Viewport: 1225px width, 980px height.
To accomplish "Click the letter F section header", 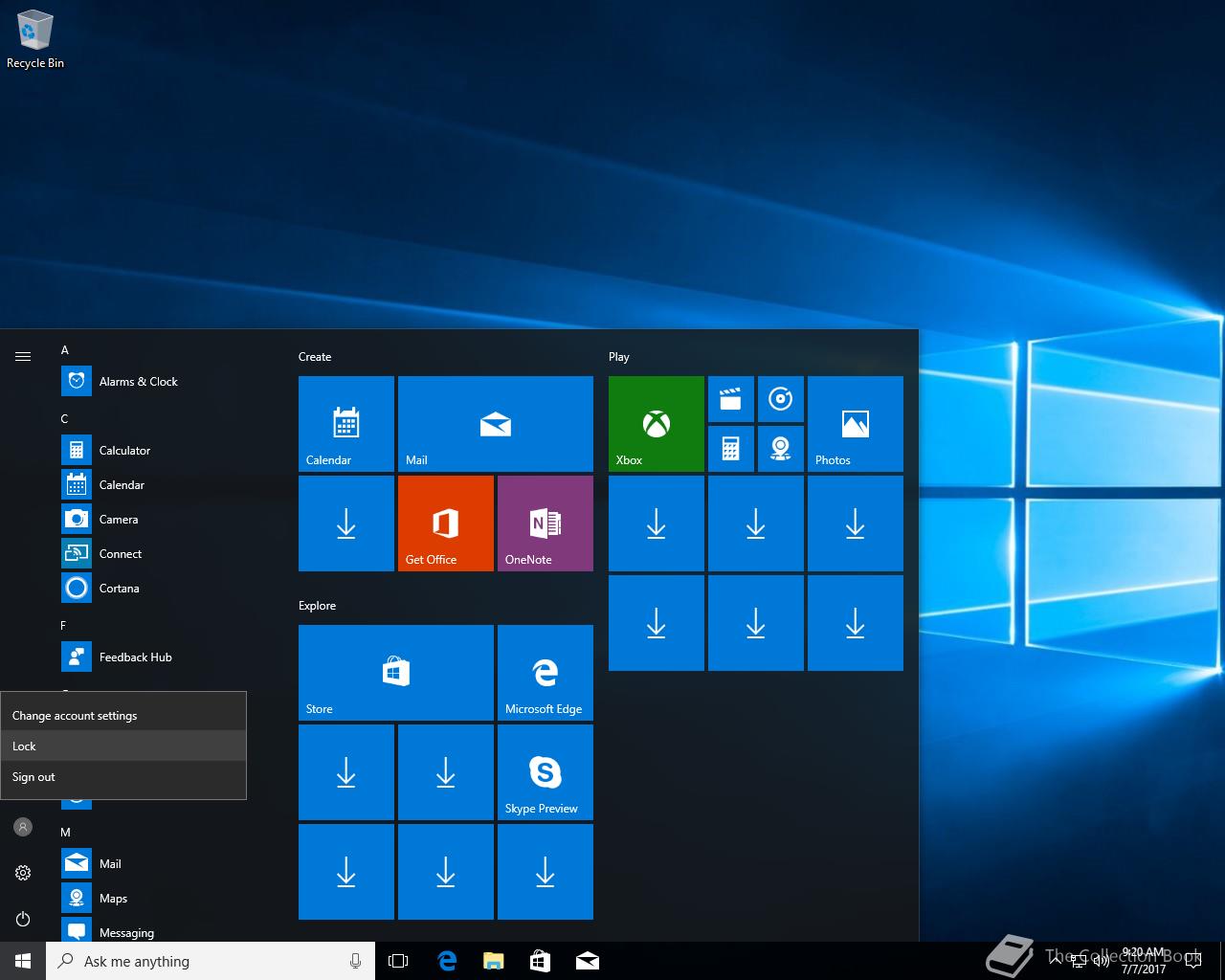I will tap(65, 626).
